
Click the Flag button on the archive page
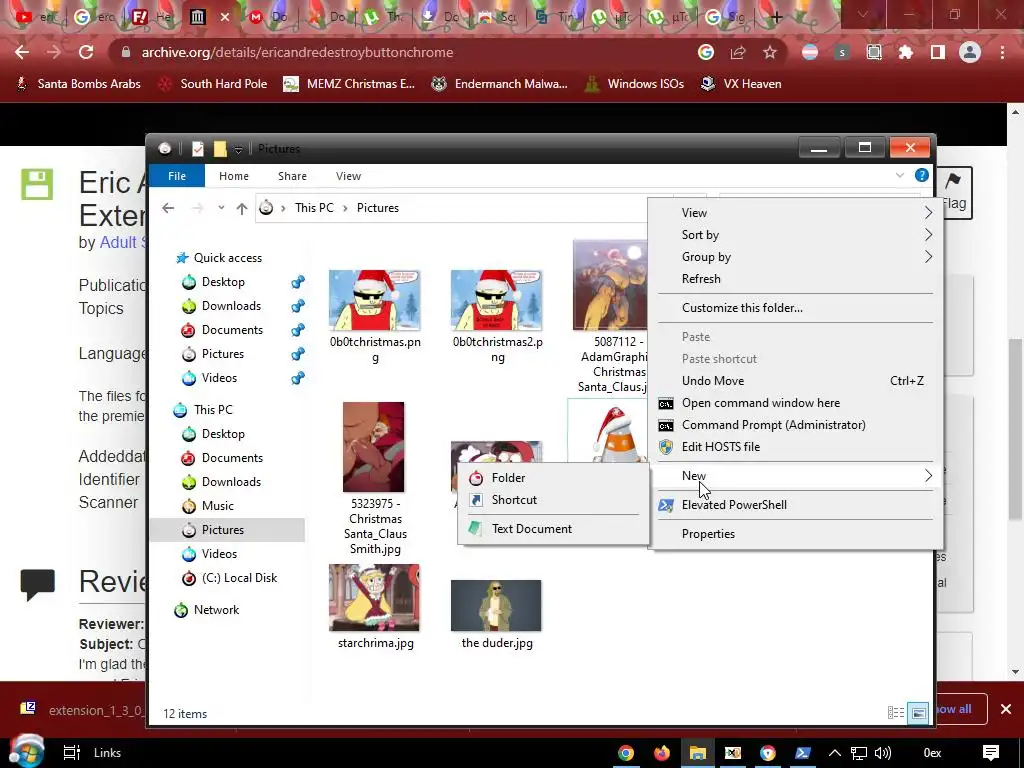[953, 193]
